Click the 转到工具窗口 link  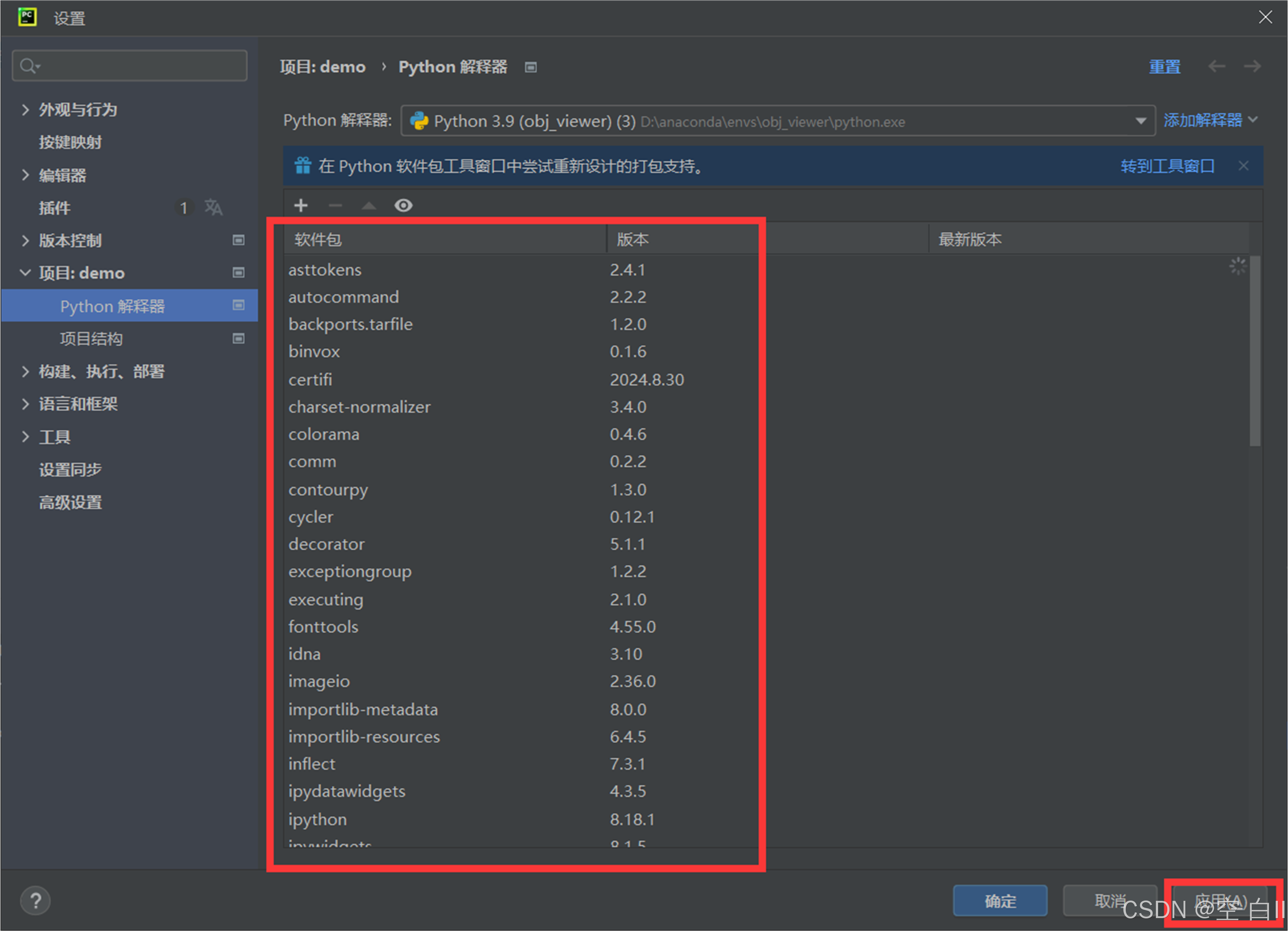coord(1167,166)
